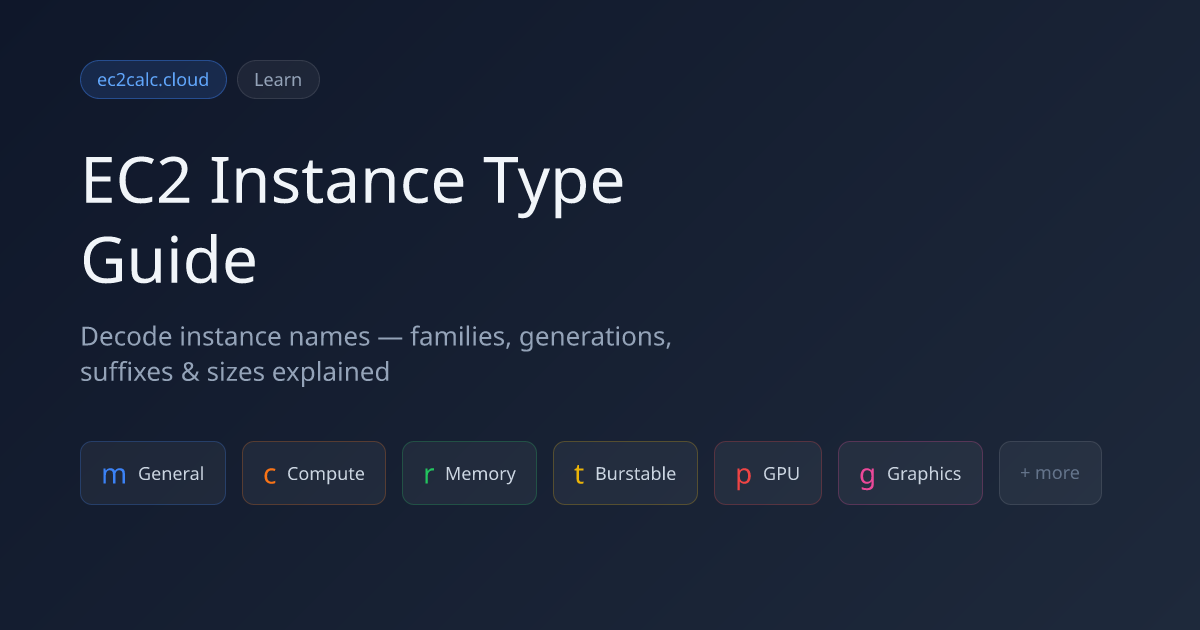
Task: Select the GPU family chip
Action: pyautogui.click(x=768, y=473)
